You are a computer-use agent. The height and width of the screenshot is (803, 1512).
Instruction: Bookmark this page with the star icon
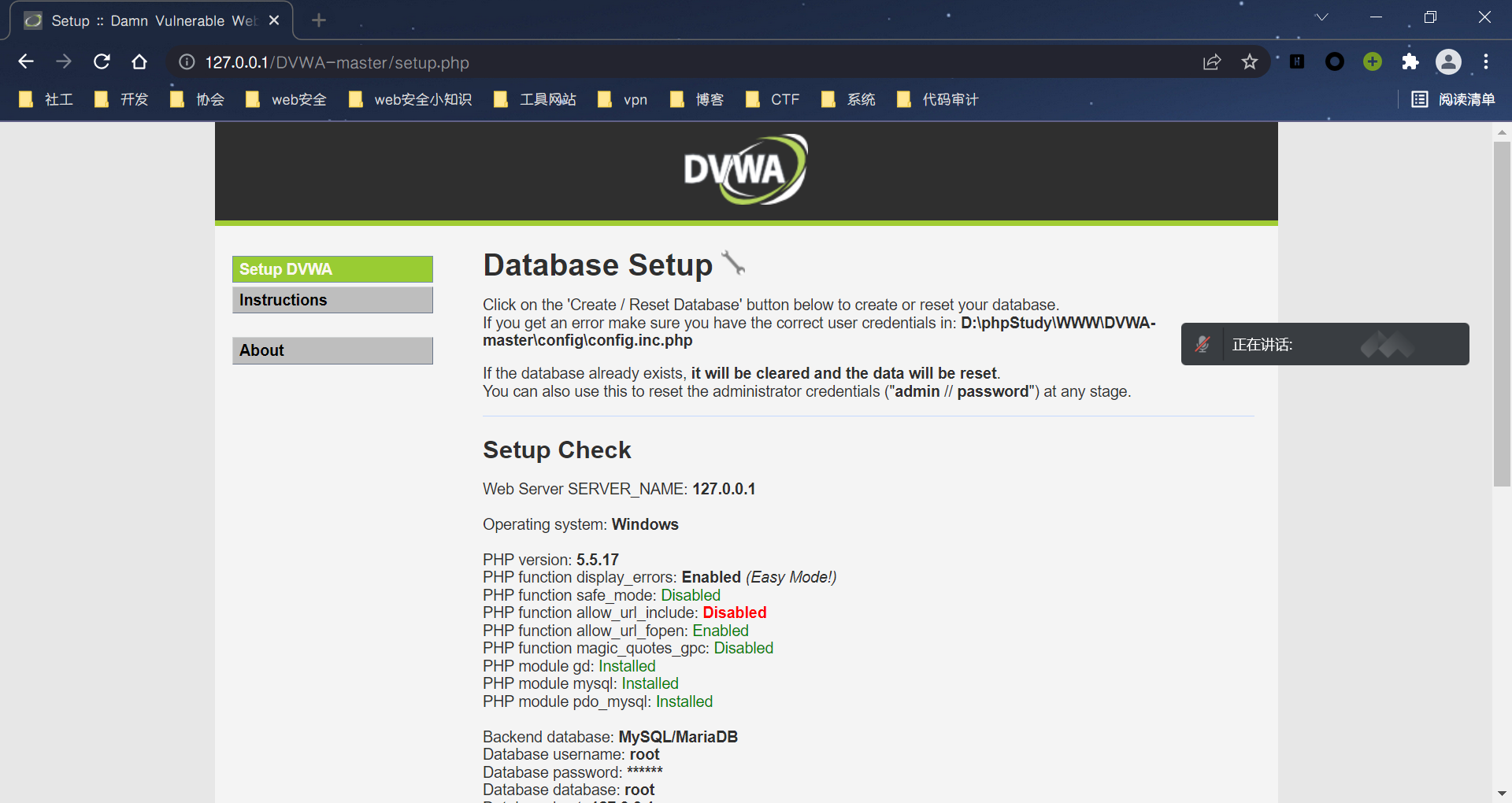[1250, 61]
